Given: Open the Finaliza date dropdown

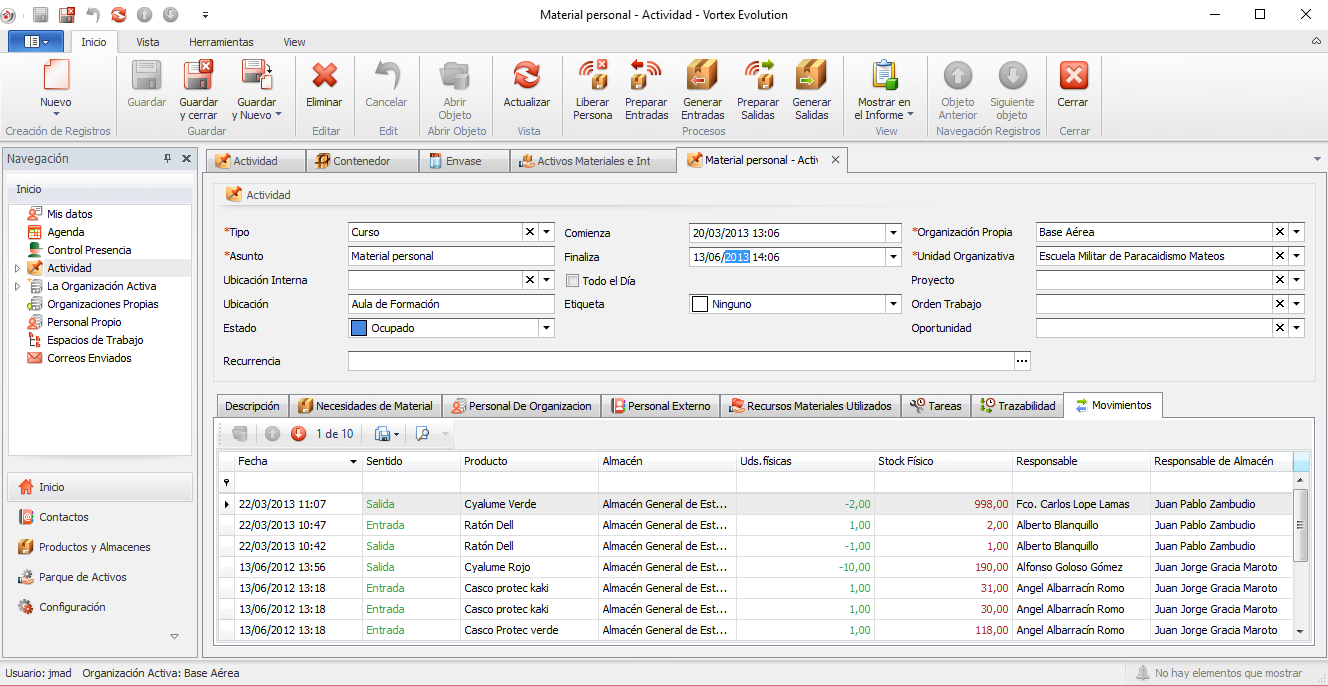Looking at the screenshot, I should 893,257.
